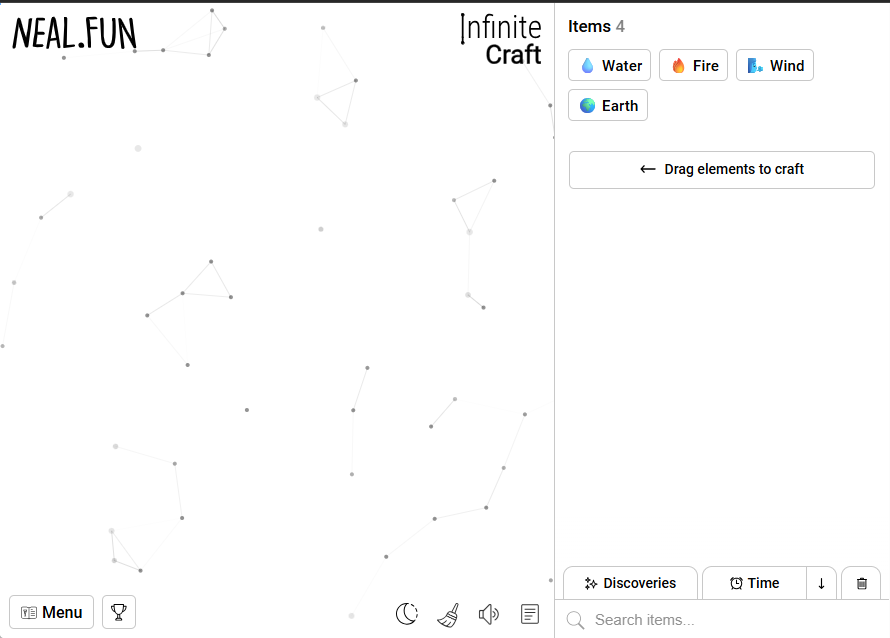Image resolution: width=890 pixels, height=638 pixels.
Task: Toggle dark mode with the moon icon
Action: point(406,614)
